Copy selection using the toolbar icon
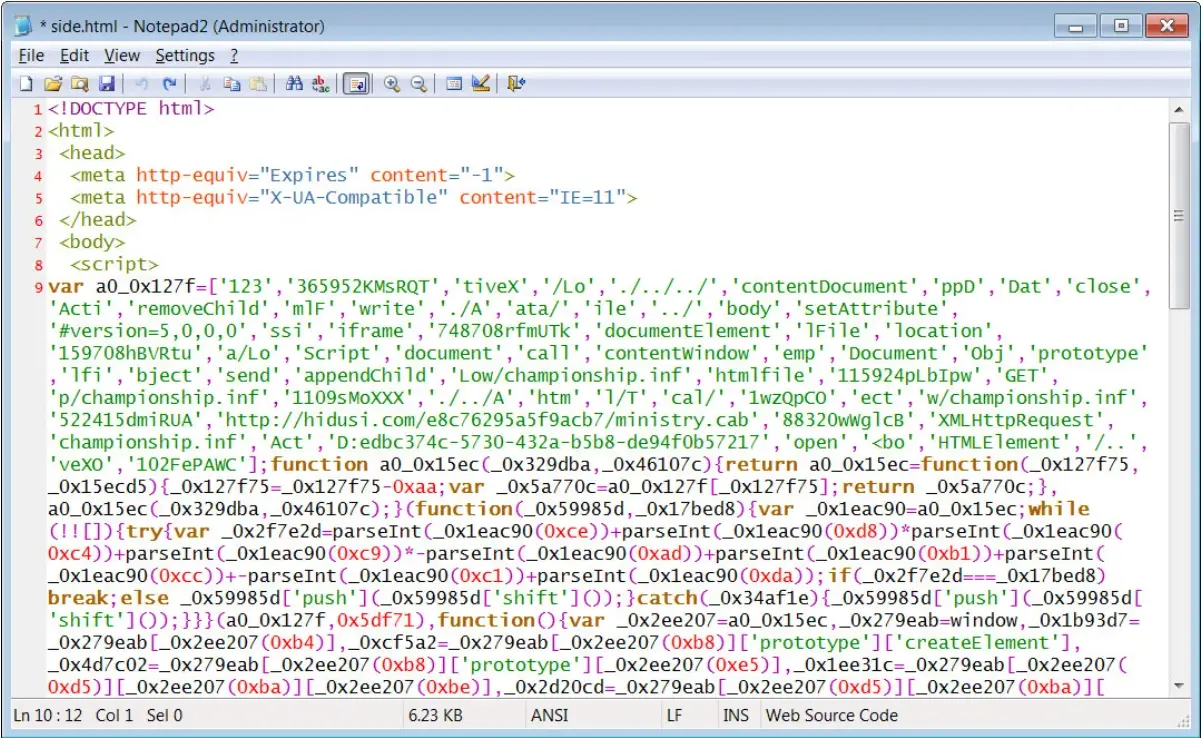This screenshot has height=738, width=1201. tap(231, 84)
